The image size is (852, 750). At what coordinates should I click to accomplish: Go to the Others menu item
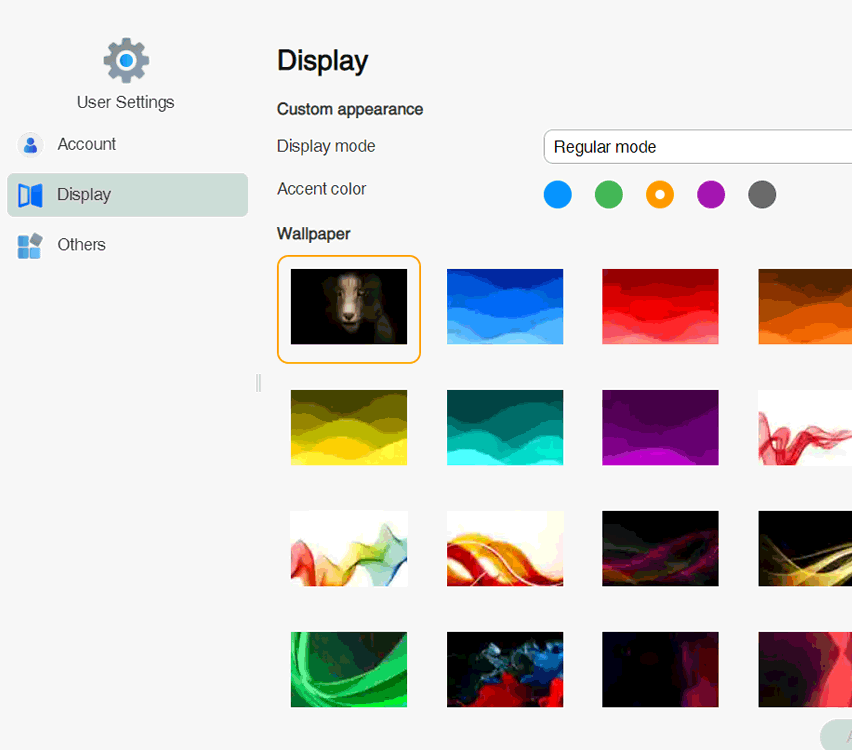(x=81, y=245)
